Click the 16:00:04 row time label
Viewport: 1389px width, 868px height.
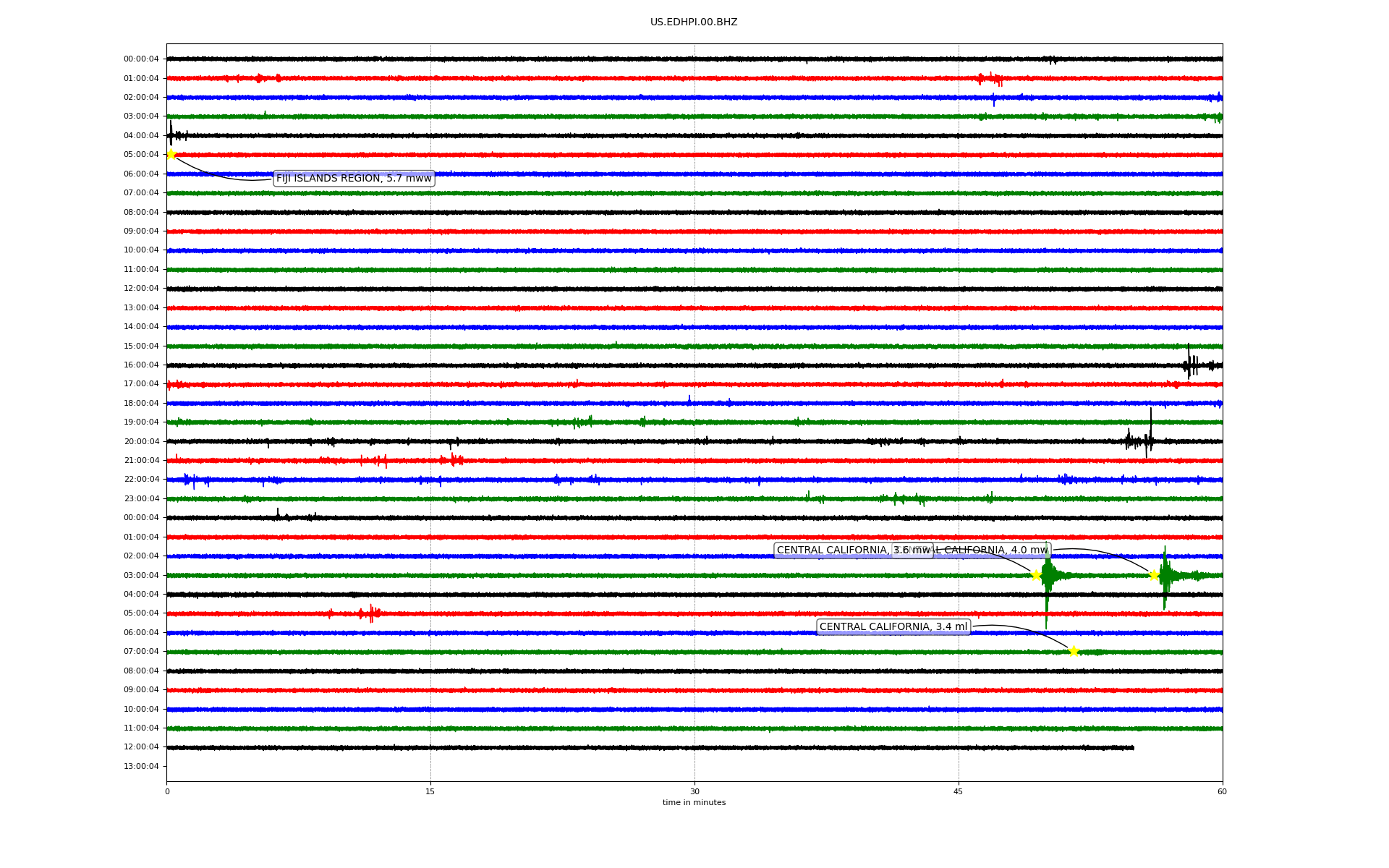[141, 365]
